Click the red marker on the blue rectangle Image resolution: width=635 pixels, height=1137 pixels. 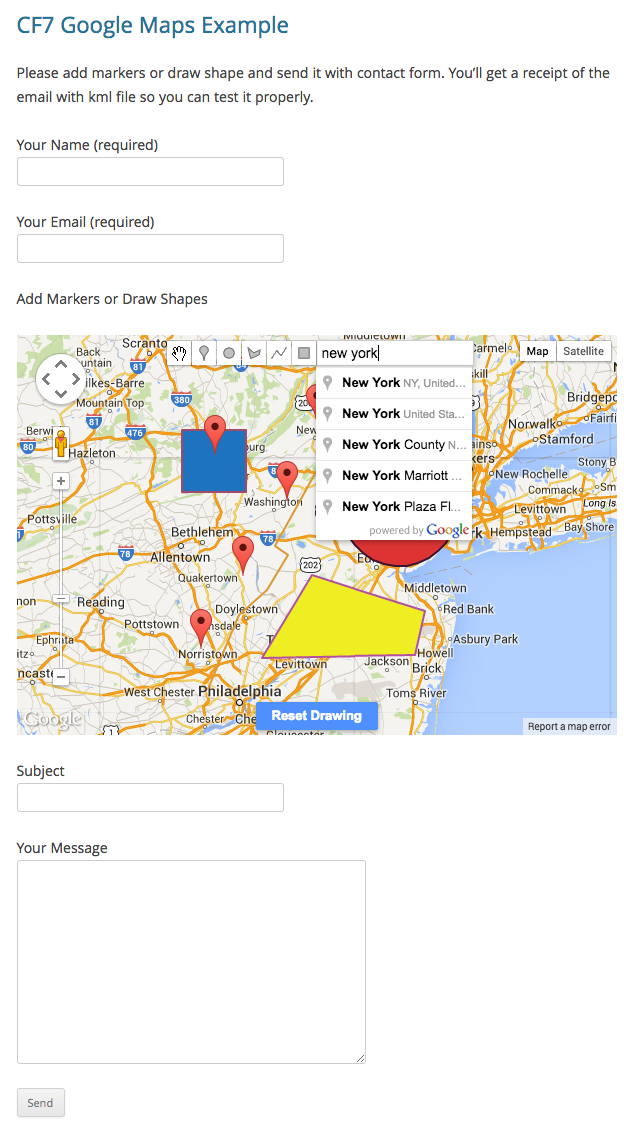pos(215,432)
